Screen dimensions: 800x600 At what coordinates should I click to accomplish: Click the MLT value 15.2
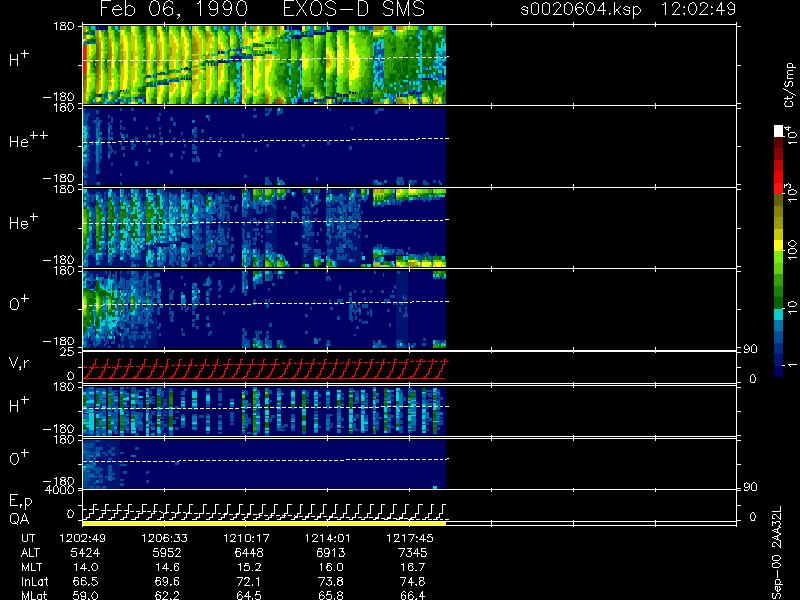tap(249, 567)
